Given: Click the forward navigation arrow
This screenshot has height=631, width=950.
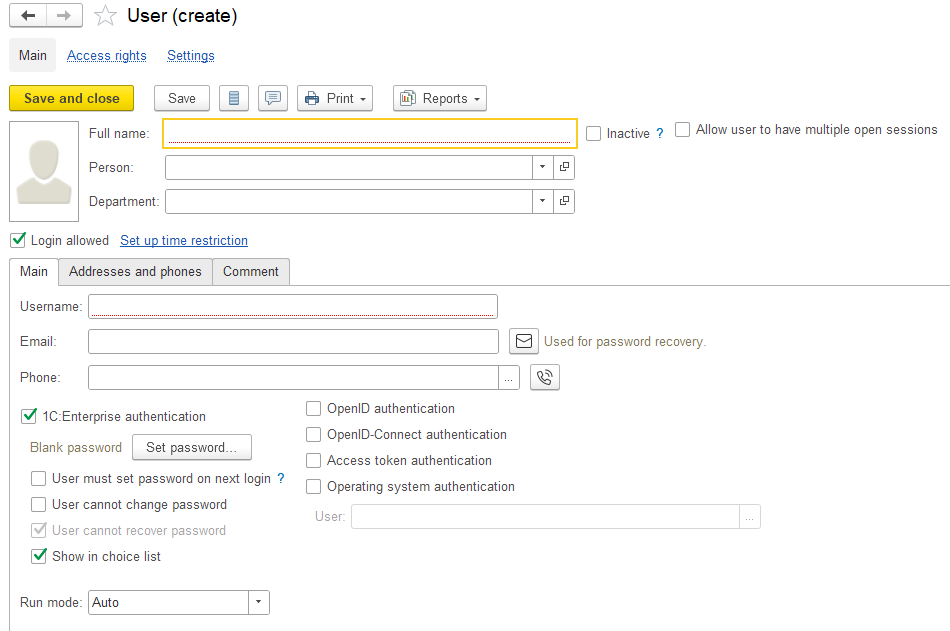Looking at the screenshot, I should (64, 15).
